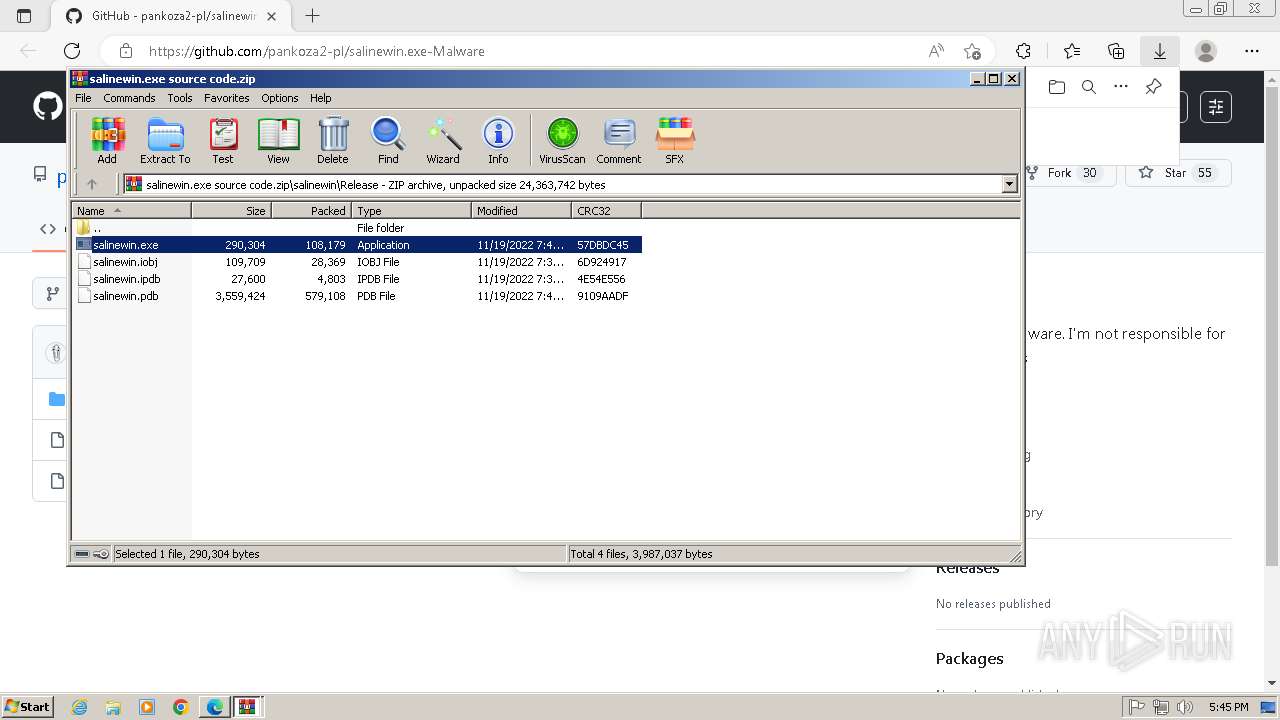Open the Commands menu
The image size is (1280, 720).
tap(129, 98)
